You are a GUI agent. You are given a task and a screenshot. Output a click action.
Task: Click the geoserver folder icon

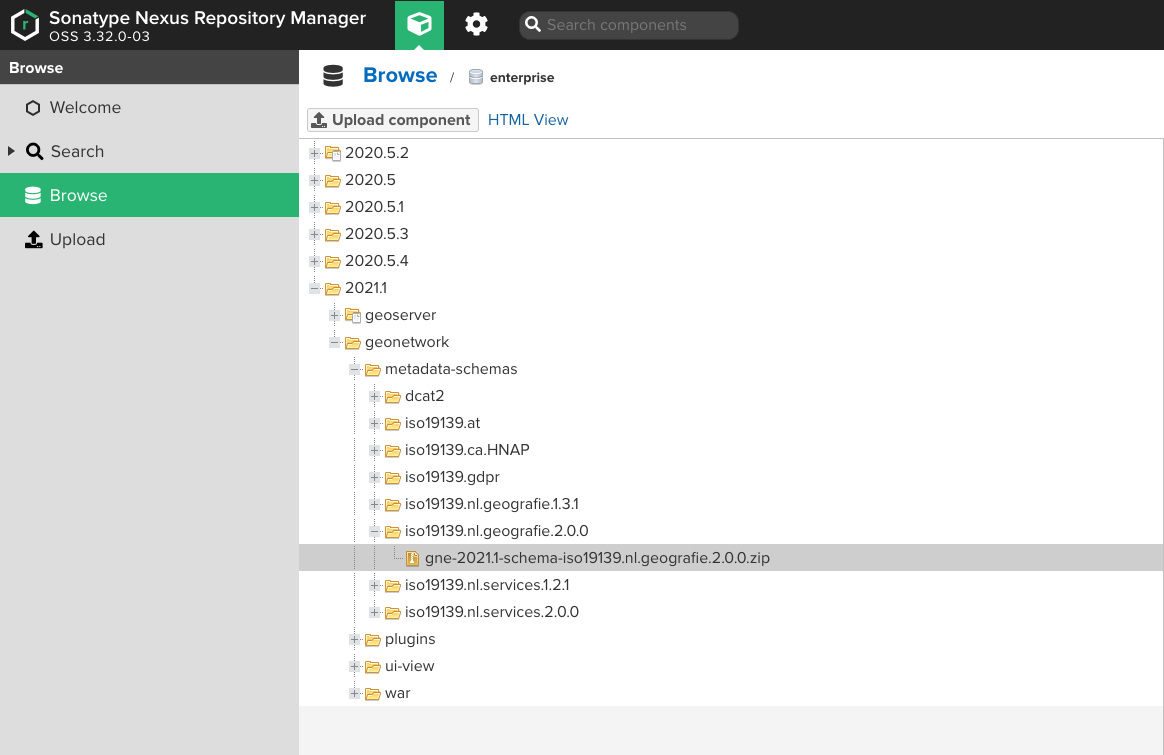pyautogui.click(x=353, y=316)
